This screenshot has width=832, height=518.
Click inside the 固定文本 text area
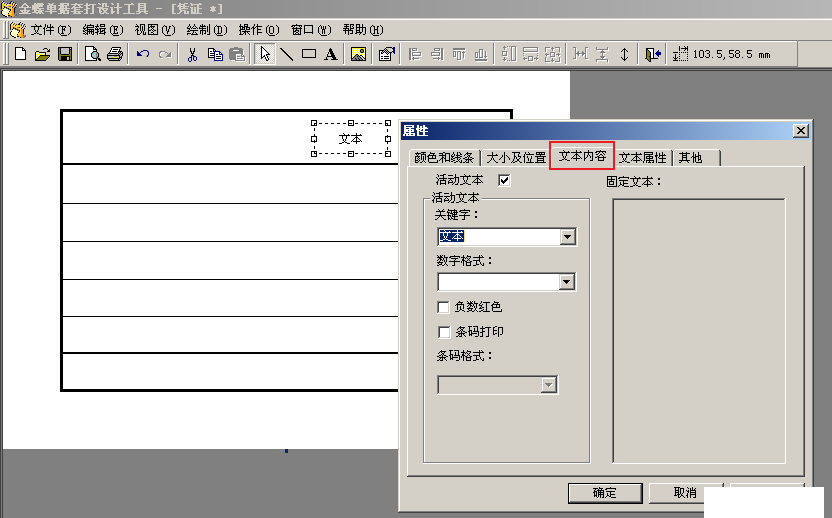pyautogui.click(x=698, y=330)
